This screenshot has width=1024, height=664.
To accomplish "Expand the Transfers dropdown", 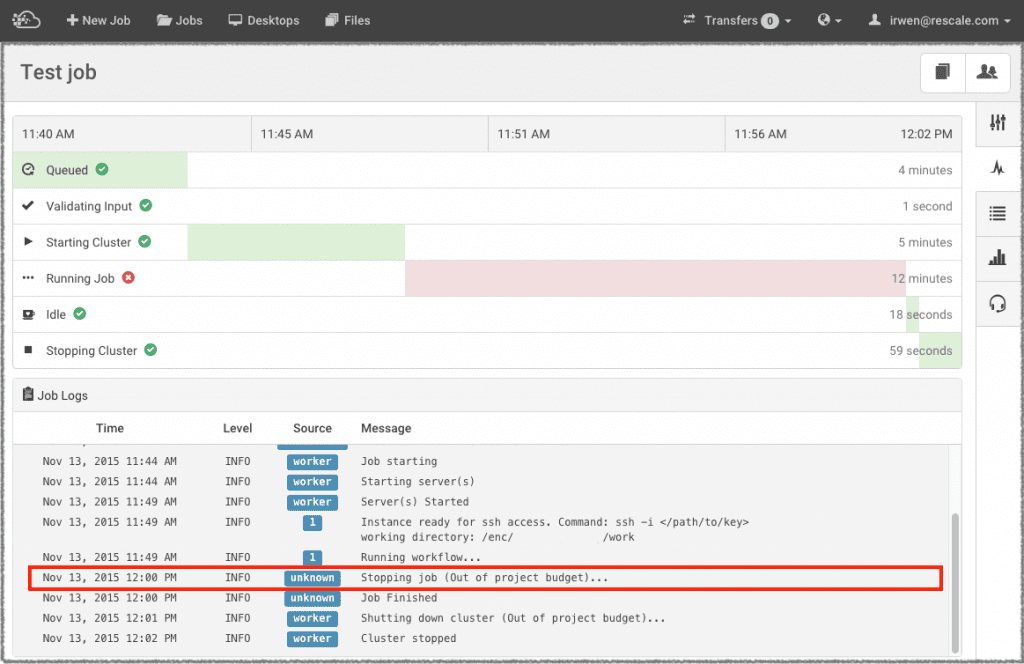I will [x=737, y=20].
